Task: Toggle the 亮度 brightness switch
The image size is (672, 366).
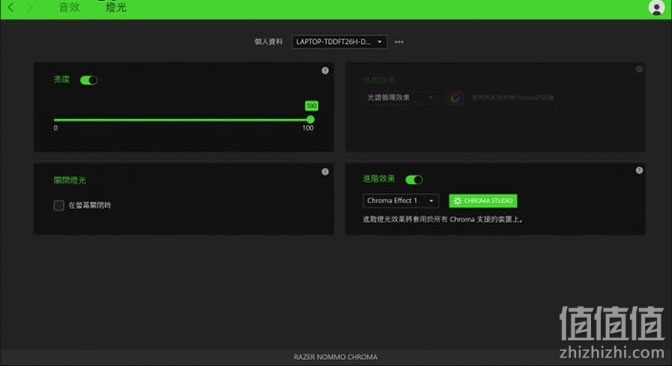Action: coord(89,80)
